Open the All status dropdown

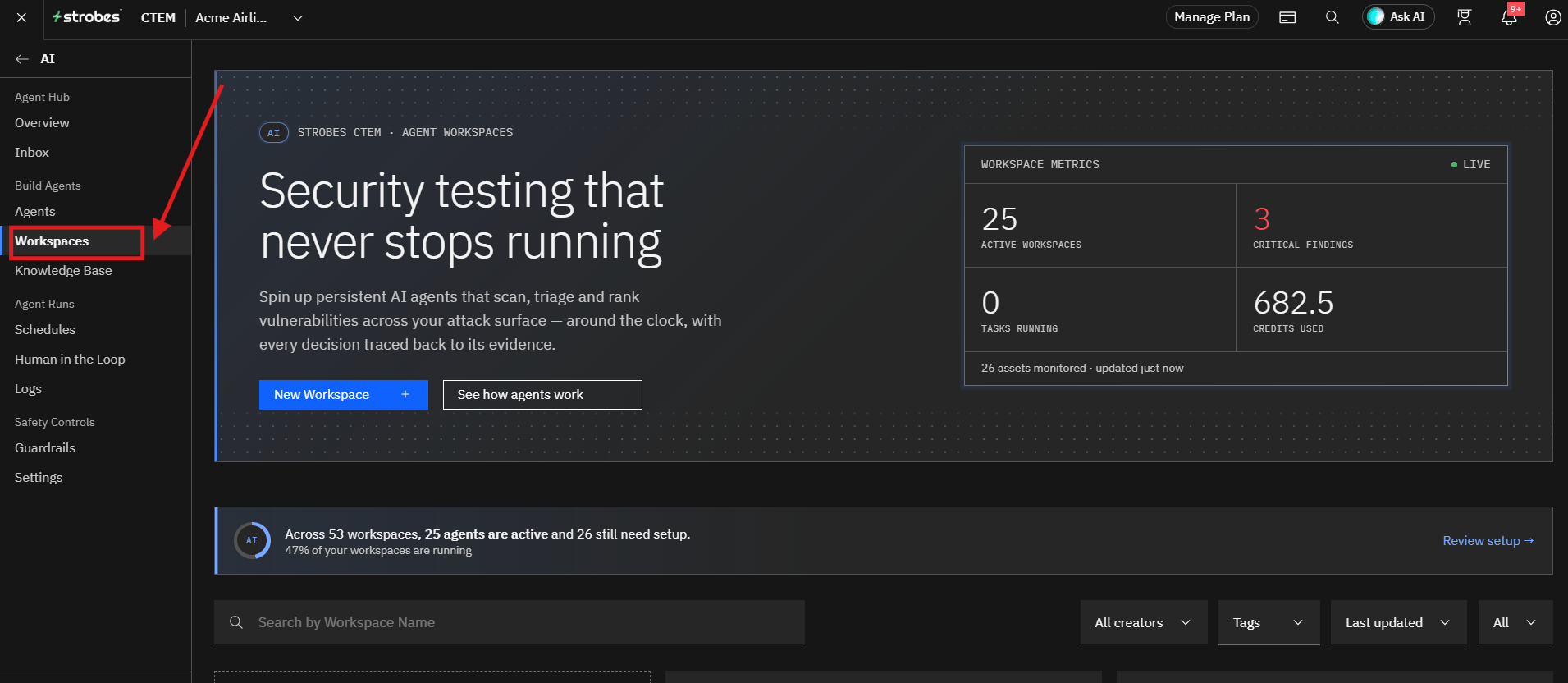coord(1515,622)
